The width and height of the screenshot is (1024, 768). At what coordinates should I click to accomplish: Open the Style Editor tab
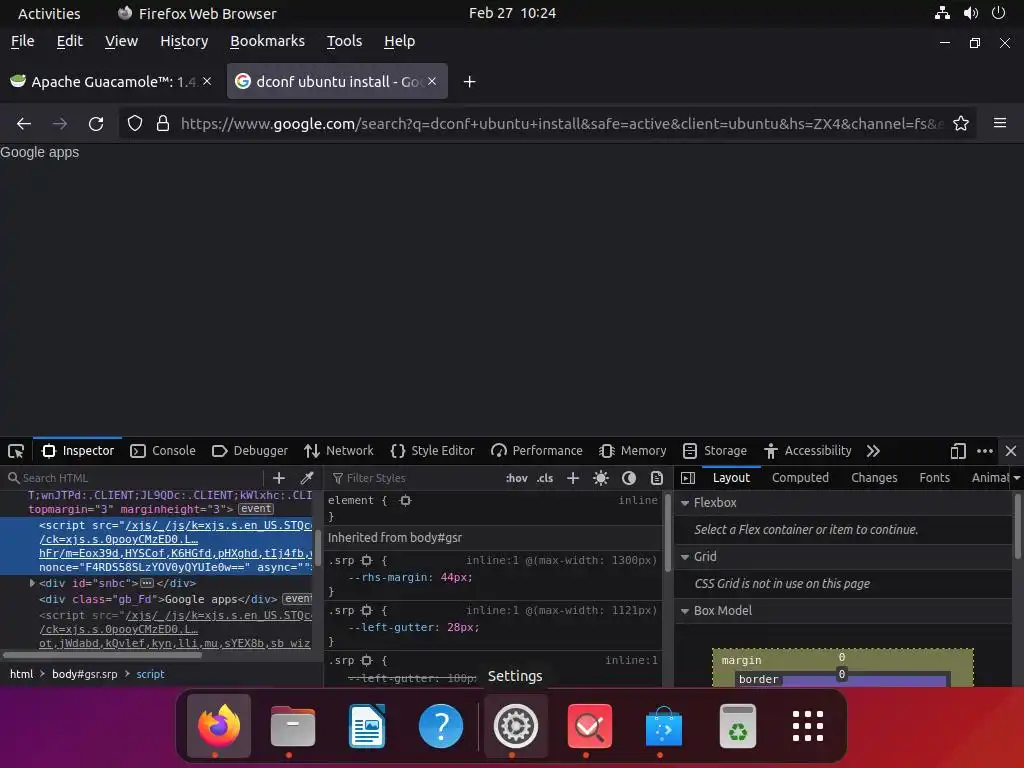[x=432, y=451]
